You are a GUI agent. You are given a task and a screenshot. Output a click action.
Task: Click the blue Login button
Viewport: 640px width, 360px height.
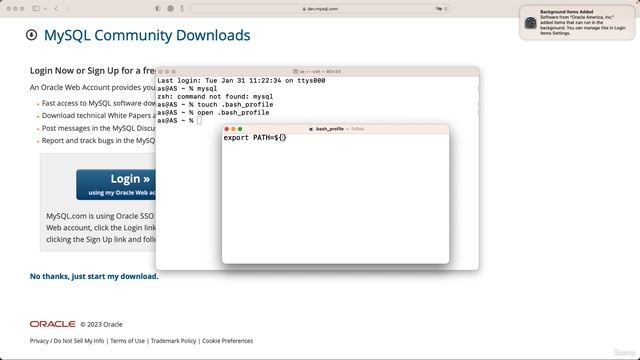116,184
